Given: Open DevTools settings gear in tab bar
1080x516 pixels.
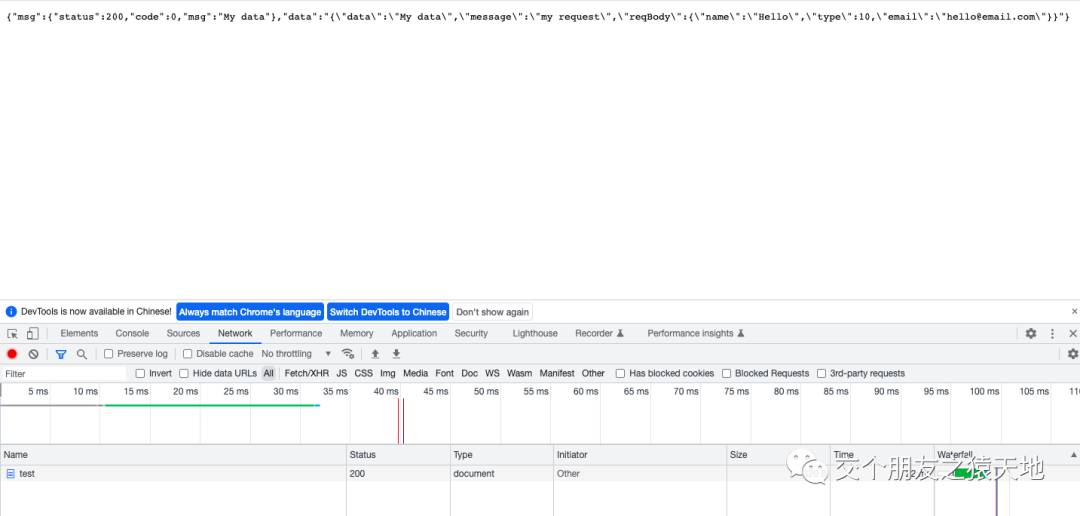Looking at the screenshot, I should [x=1030, y=333].
